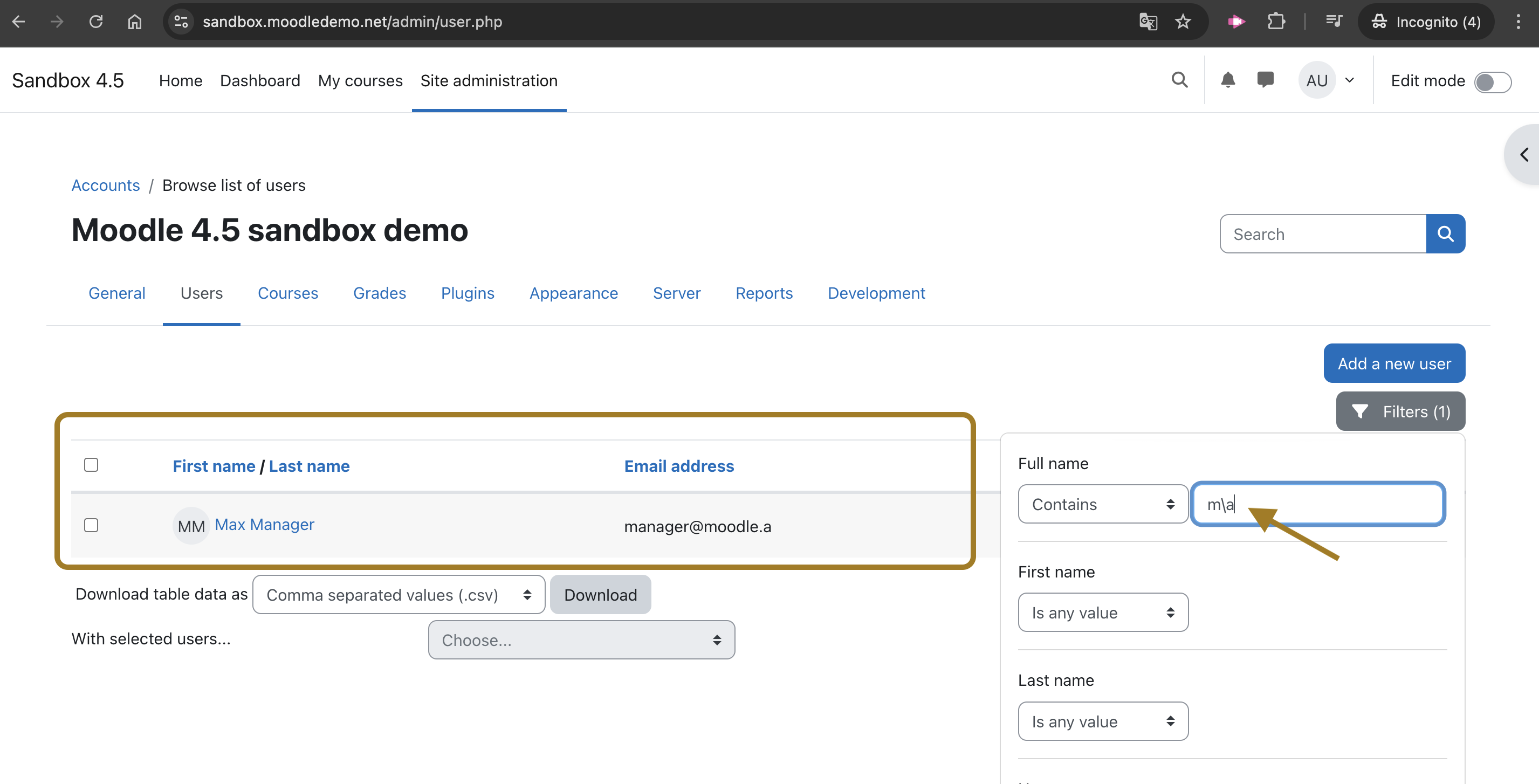Viewport: 1539px width, 784px height.
Task: Click the blue admin search button
Action: coord(1445,233)
